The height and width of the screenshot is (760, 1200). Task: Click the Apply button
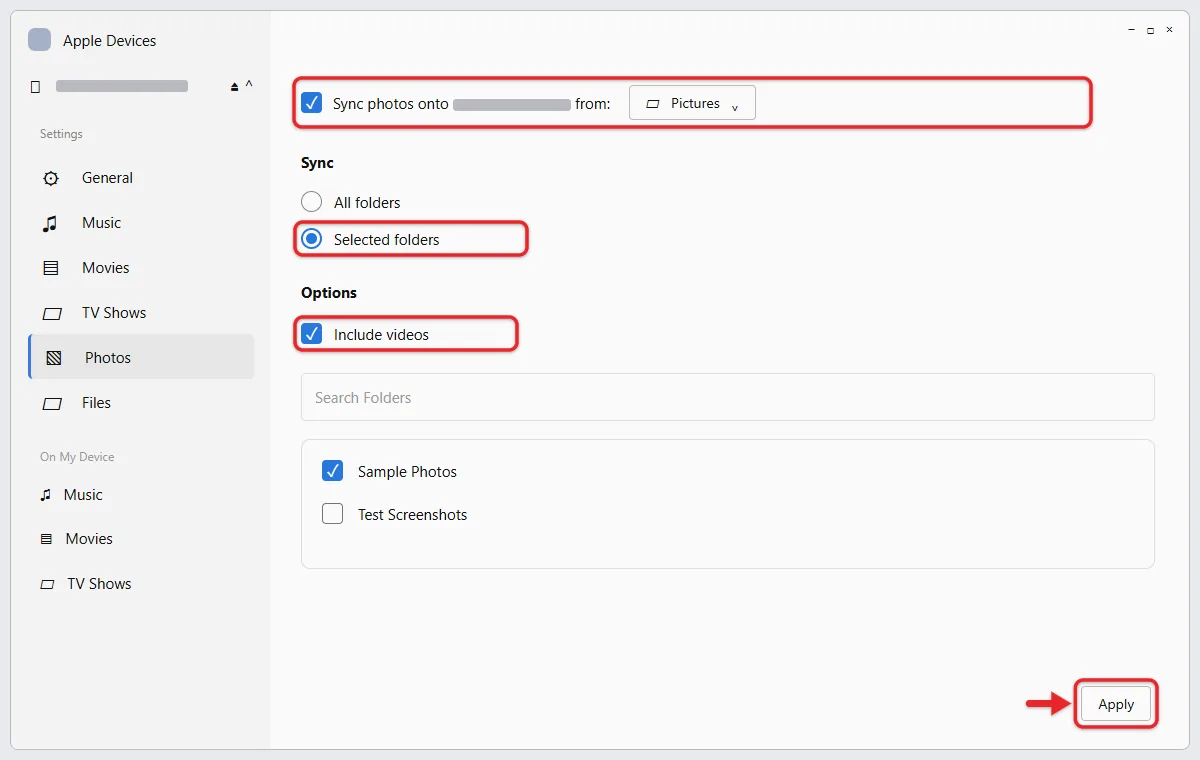pos(1116,704)
